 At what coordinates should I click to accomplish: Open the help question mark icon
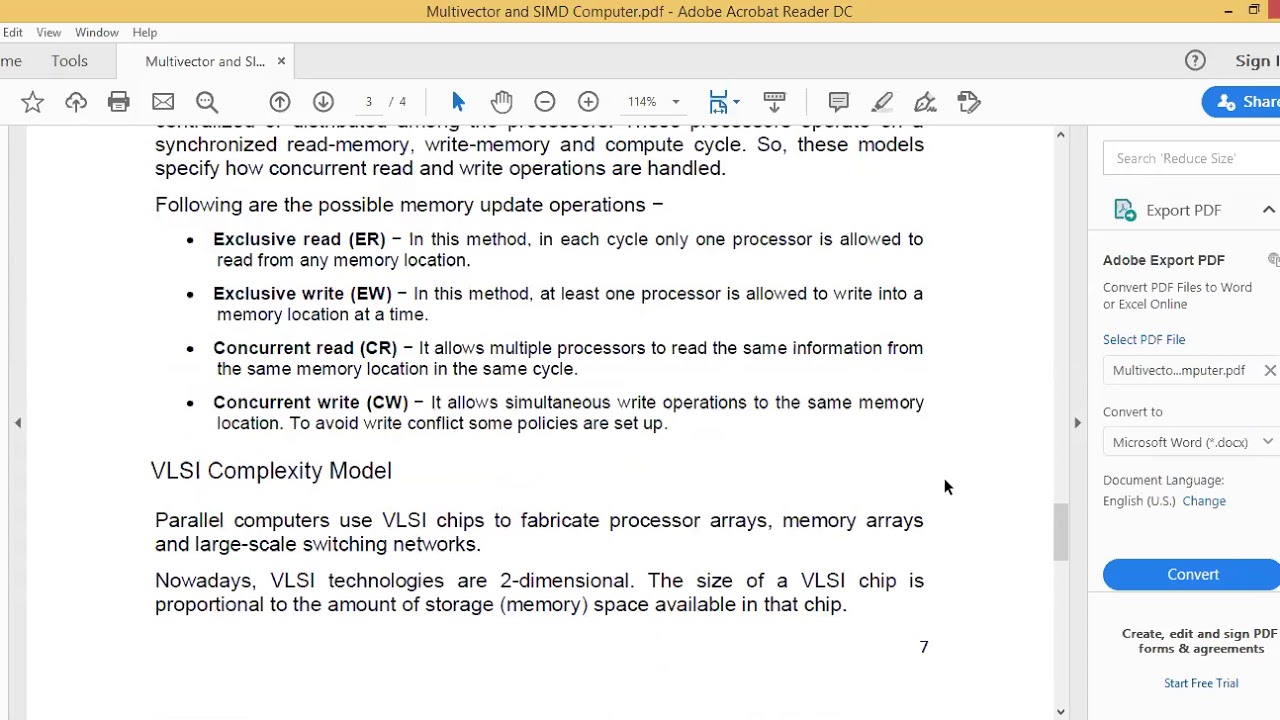[x=1195, y=61]
